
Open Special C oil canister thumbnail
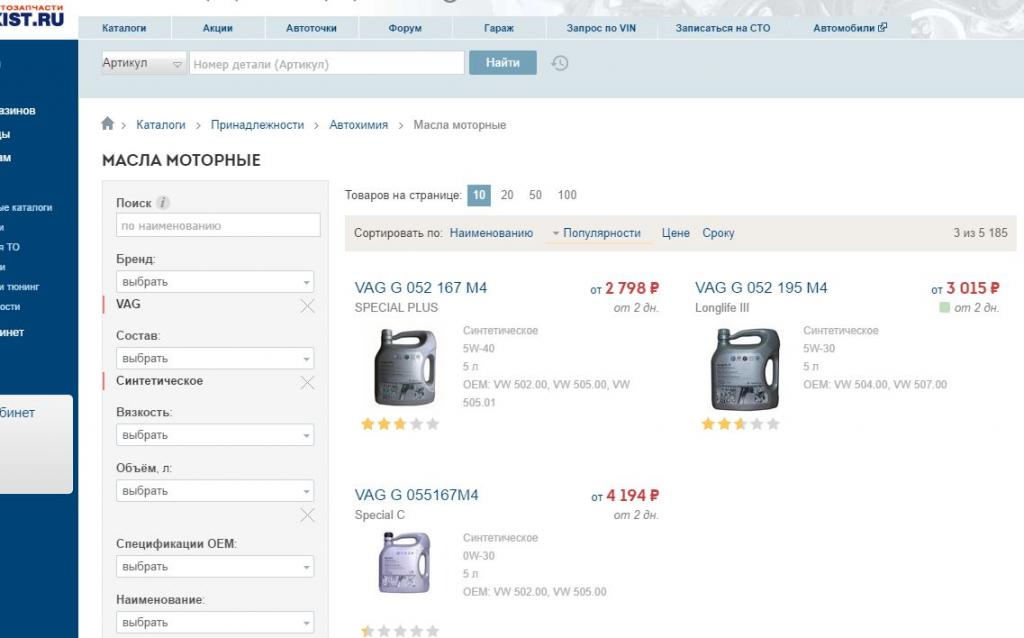coord(405,563)
